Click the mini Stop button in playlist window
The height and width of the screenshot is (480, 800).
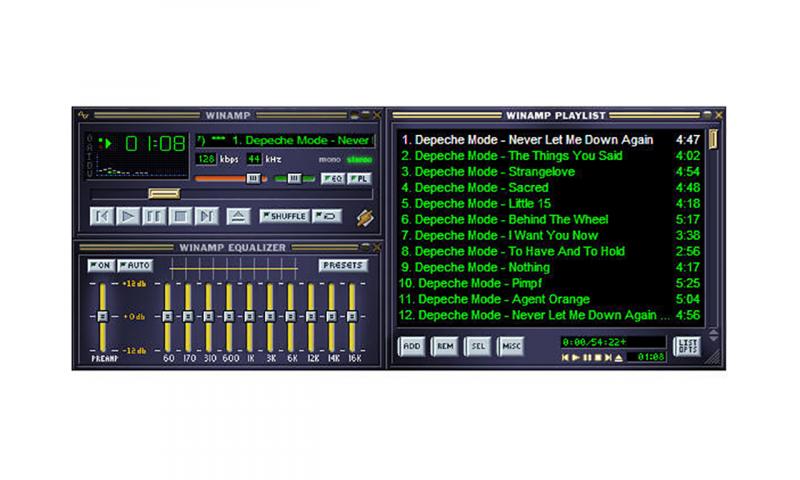[x=598, y=358]
